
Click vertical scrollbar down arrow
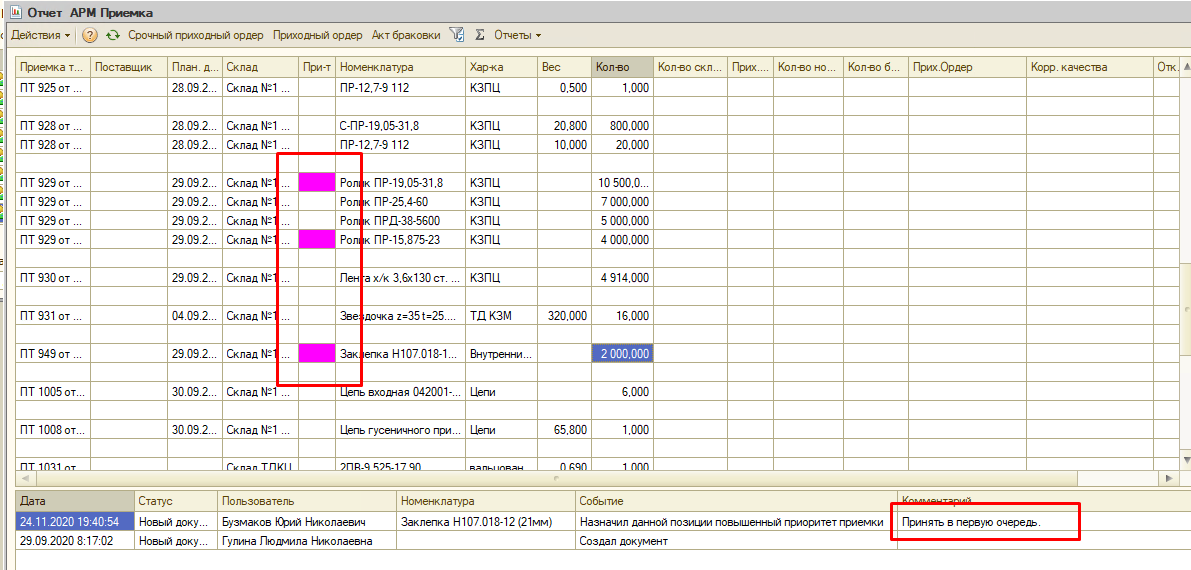click(1185, 461)
